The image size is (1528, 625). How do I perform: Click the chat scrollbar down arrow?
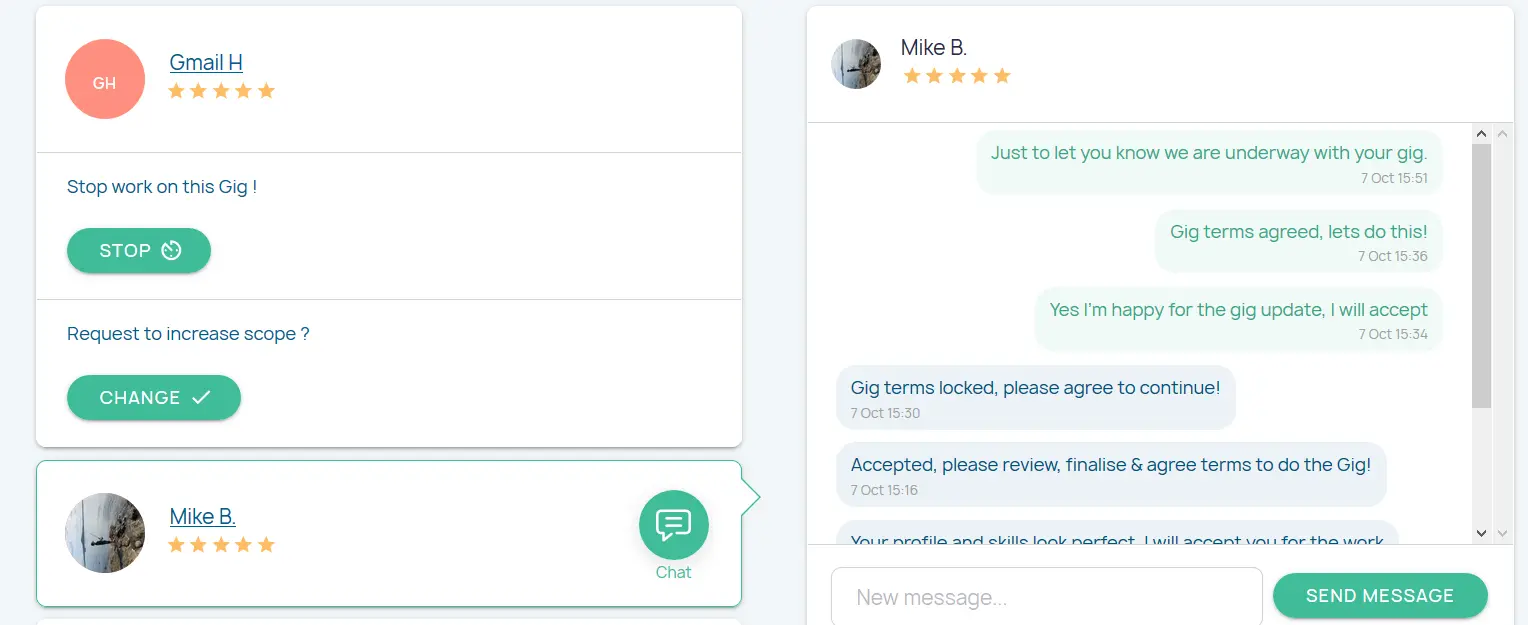[1482, 533]
